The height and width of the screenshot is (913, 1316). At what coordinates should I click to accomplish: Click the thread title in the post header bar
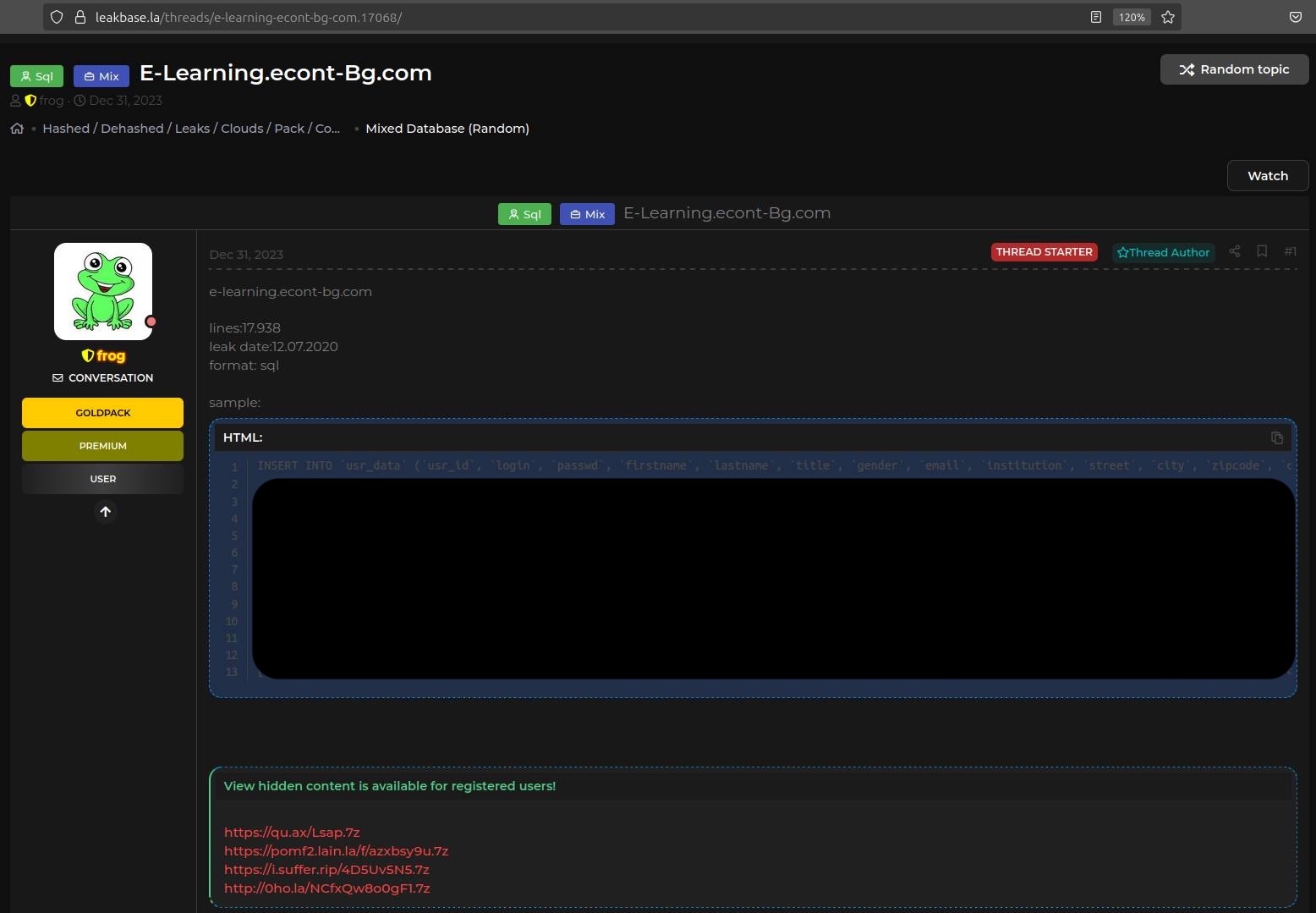pyautogui.click(x=727, y=213)
